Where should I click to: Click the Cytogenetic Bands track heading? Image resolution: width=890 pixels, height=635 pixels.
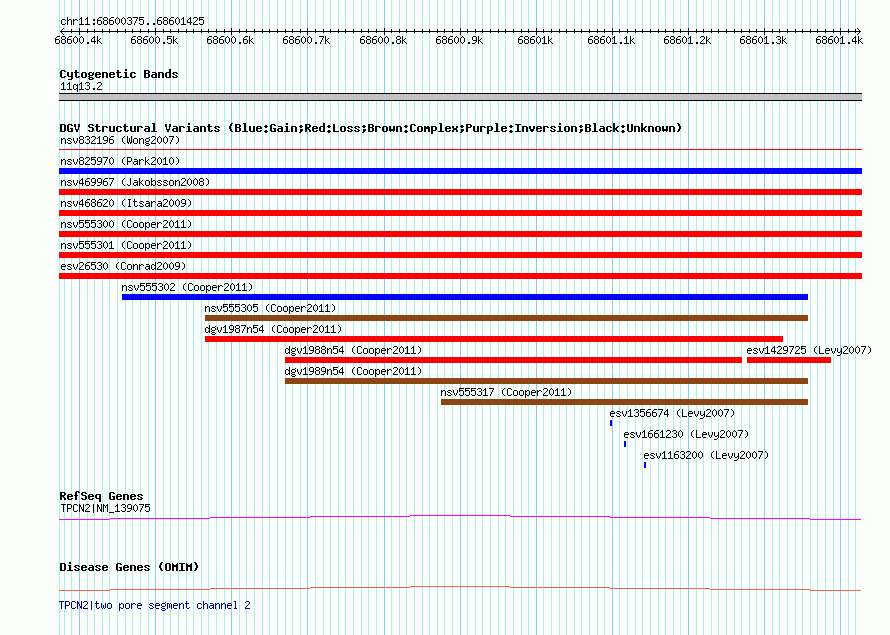119,74
